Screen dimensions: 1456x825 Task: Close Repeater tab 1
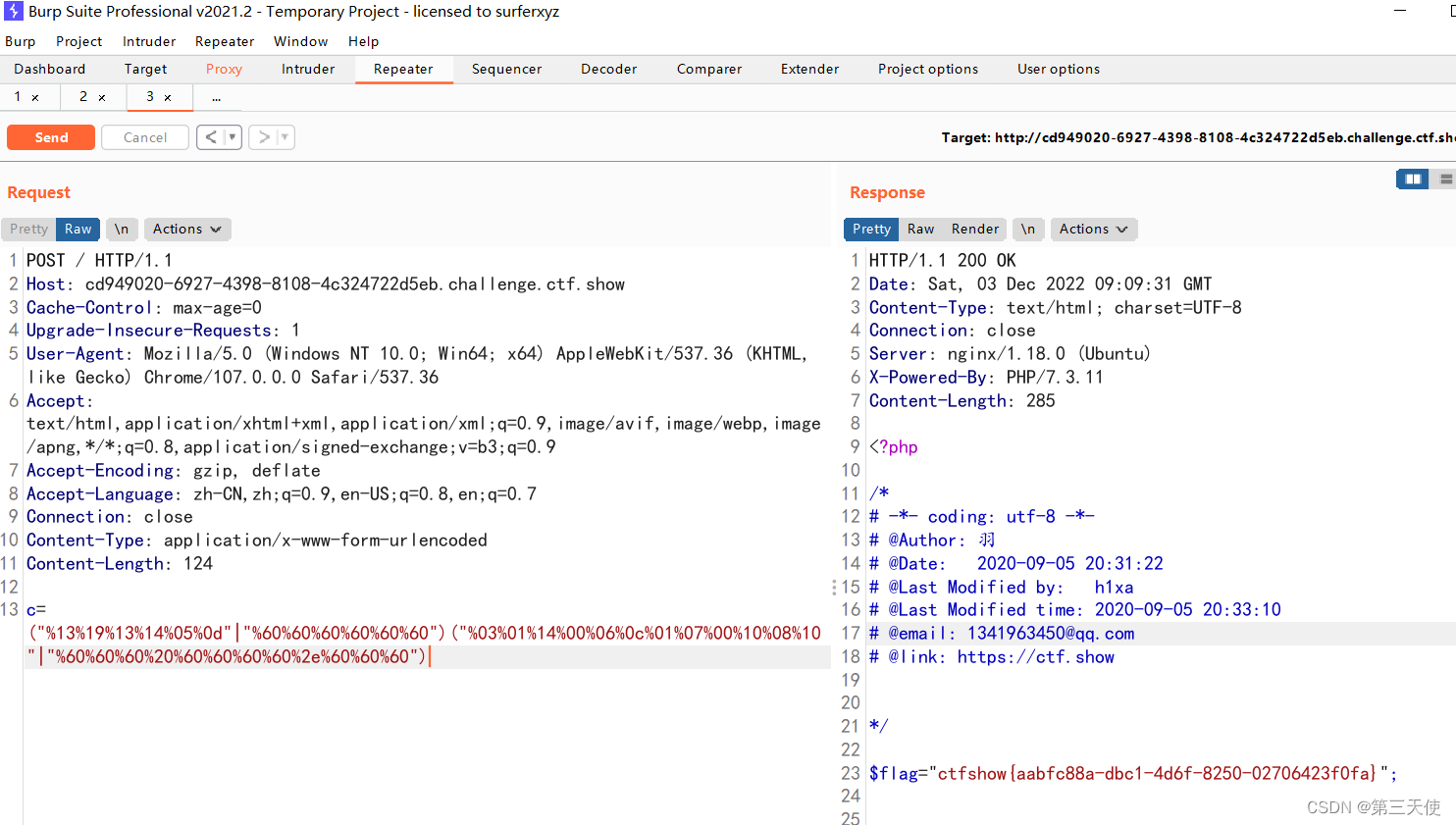pyautogui.click(x=35, y=97)
